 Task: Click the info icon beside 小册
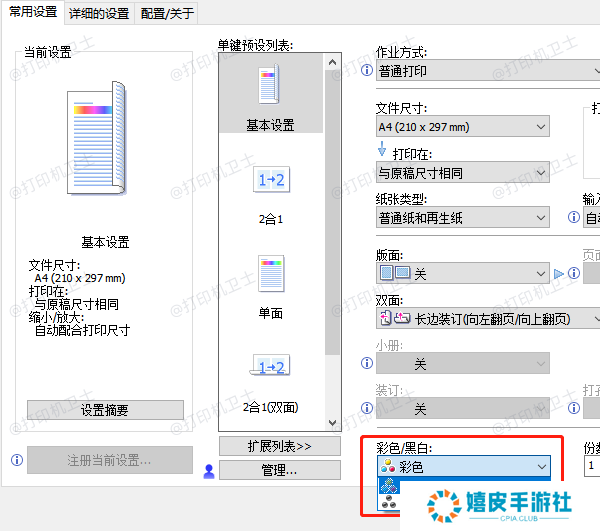[x=367, y=363]
